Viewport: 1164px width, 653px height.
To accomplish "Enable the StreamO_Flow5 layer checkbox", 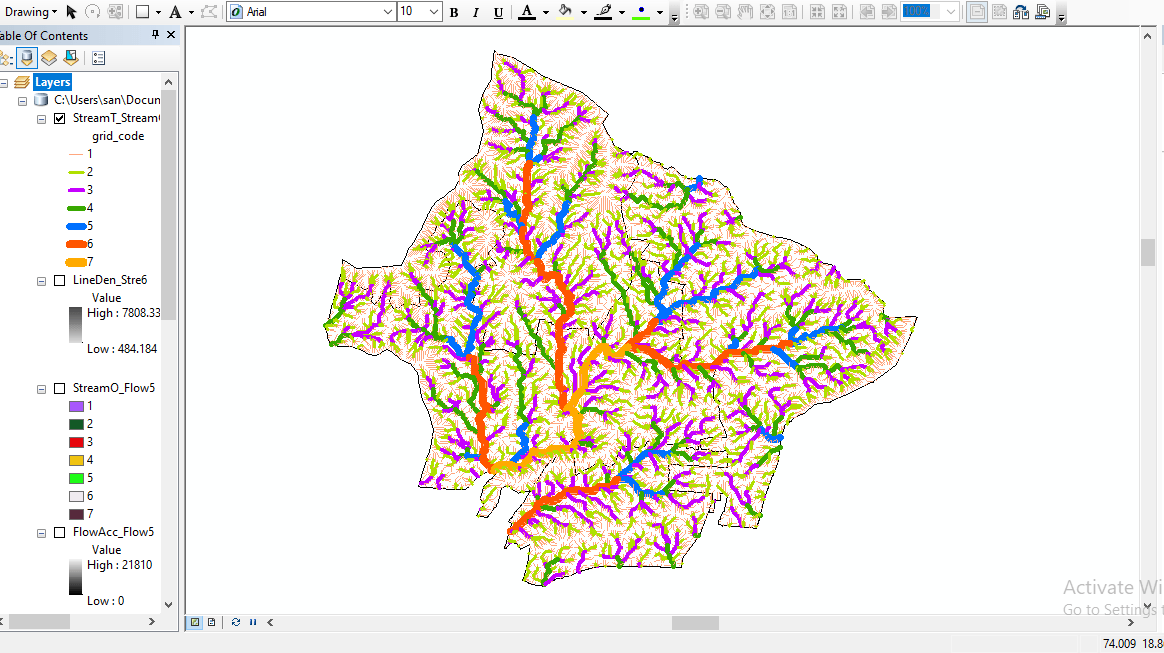I will click(x=59, y=388).
